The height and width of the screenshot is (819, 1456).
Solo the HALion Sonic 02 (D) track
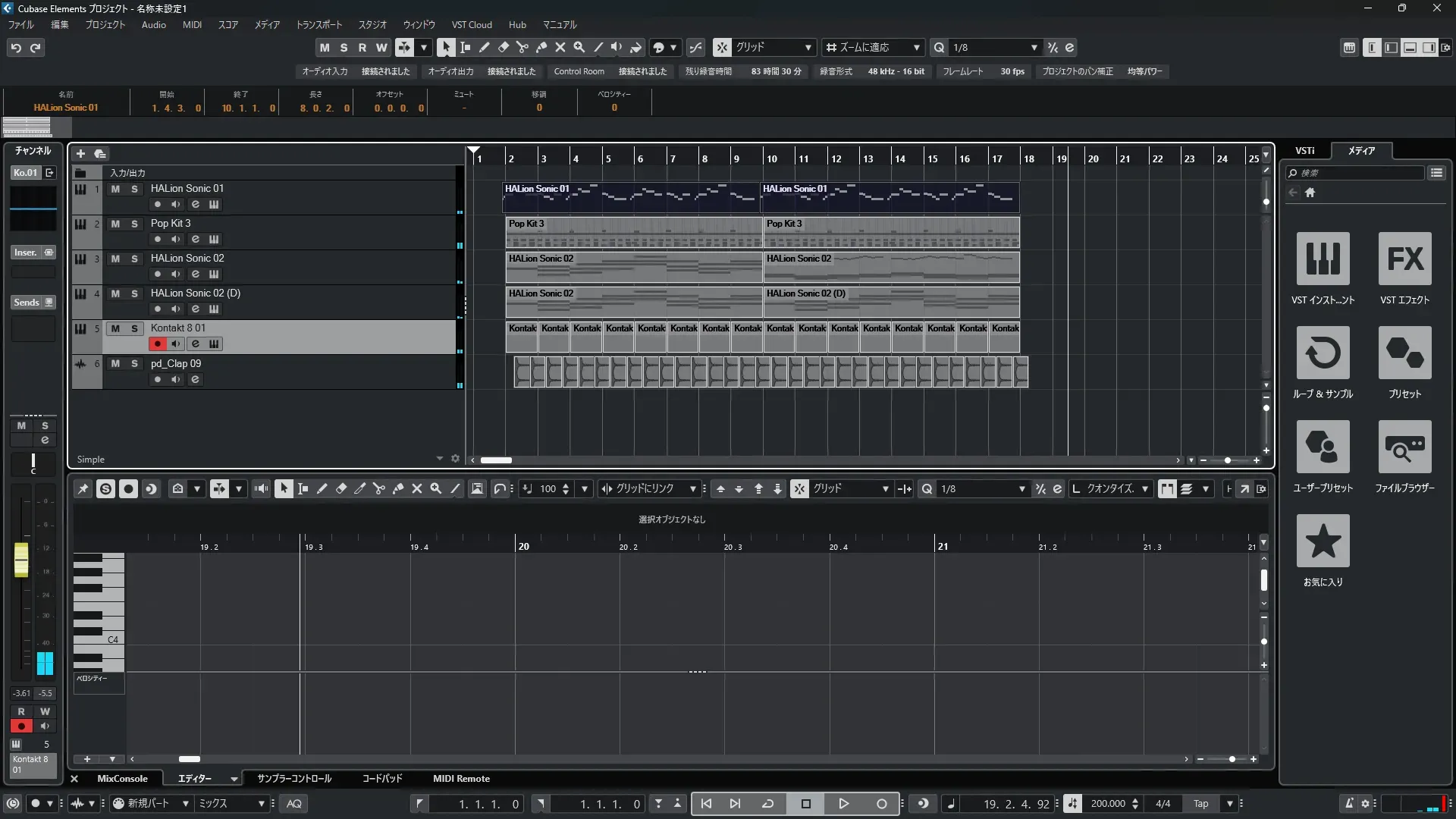point(134,293)
